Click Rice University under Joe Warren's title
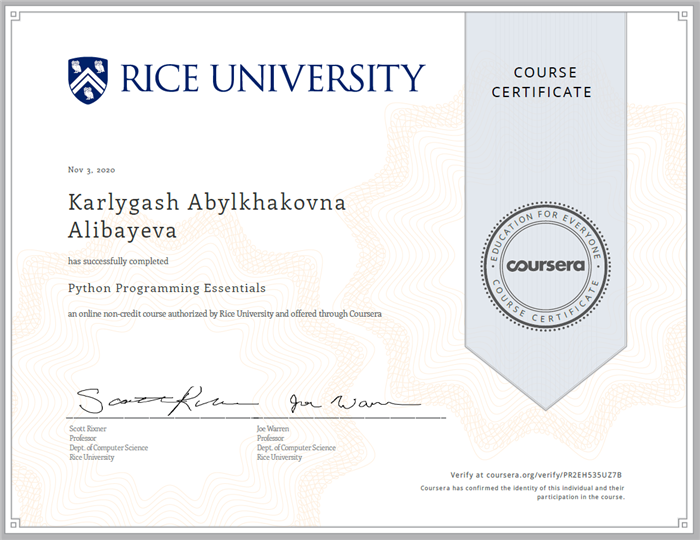The width and height of the screenshot is (700, 540). 281,457
